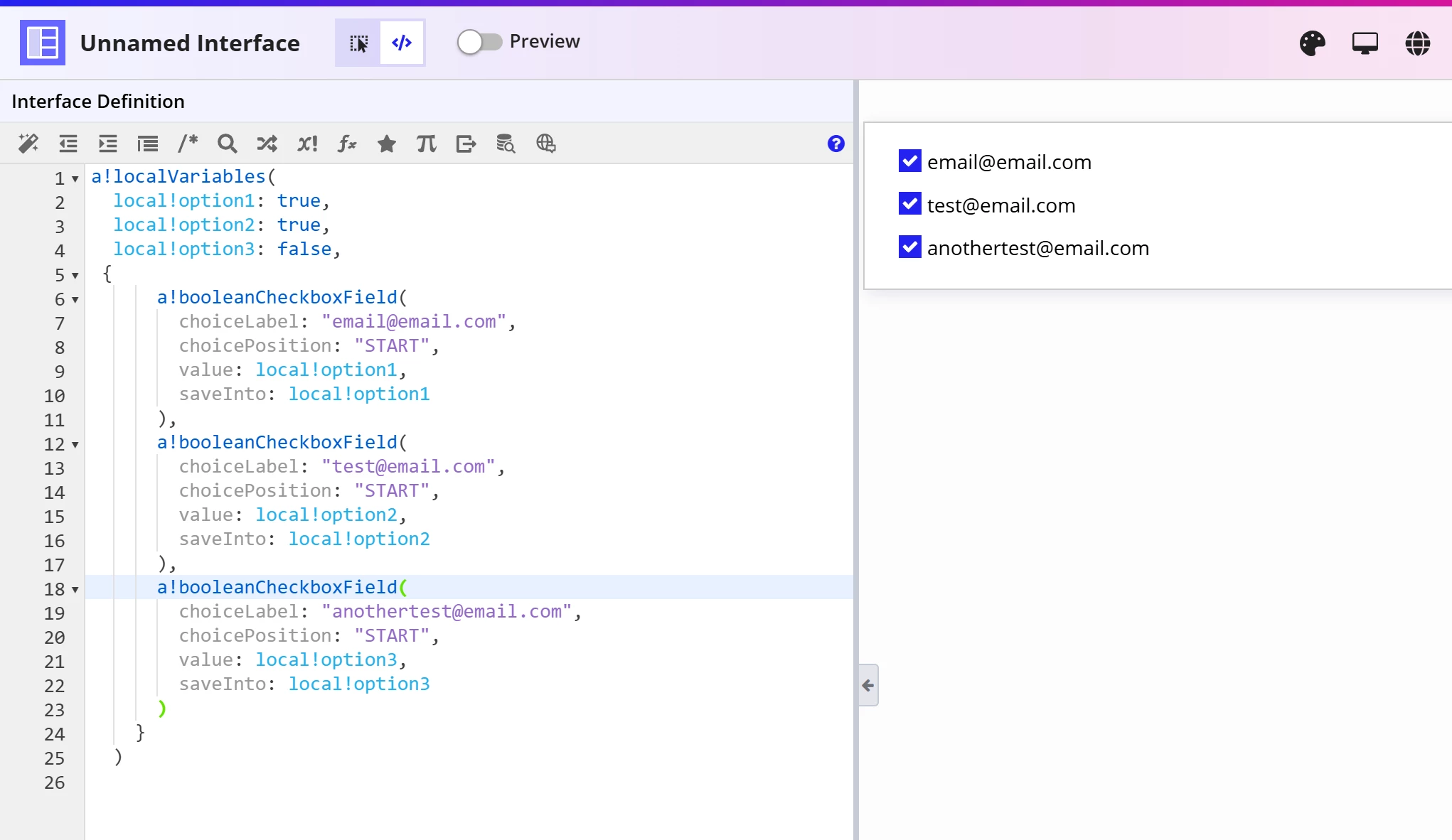The width and height of the screenshot is (1452, 840).
Task: Collapse the preview pane with the arrow button
Action: (868, 685)
